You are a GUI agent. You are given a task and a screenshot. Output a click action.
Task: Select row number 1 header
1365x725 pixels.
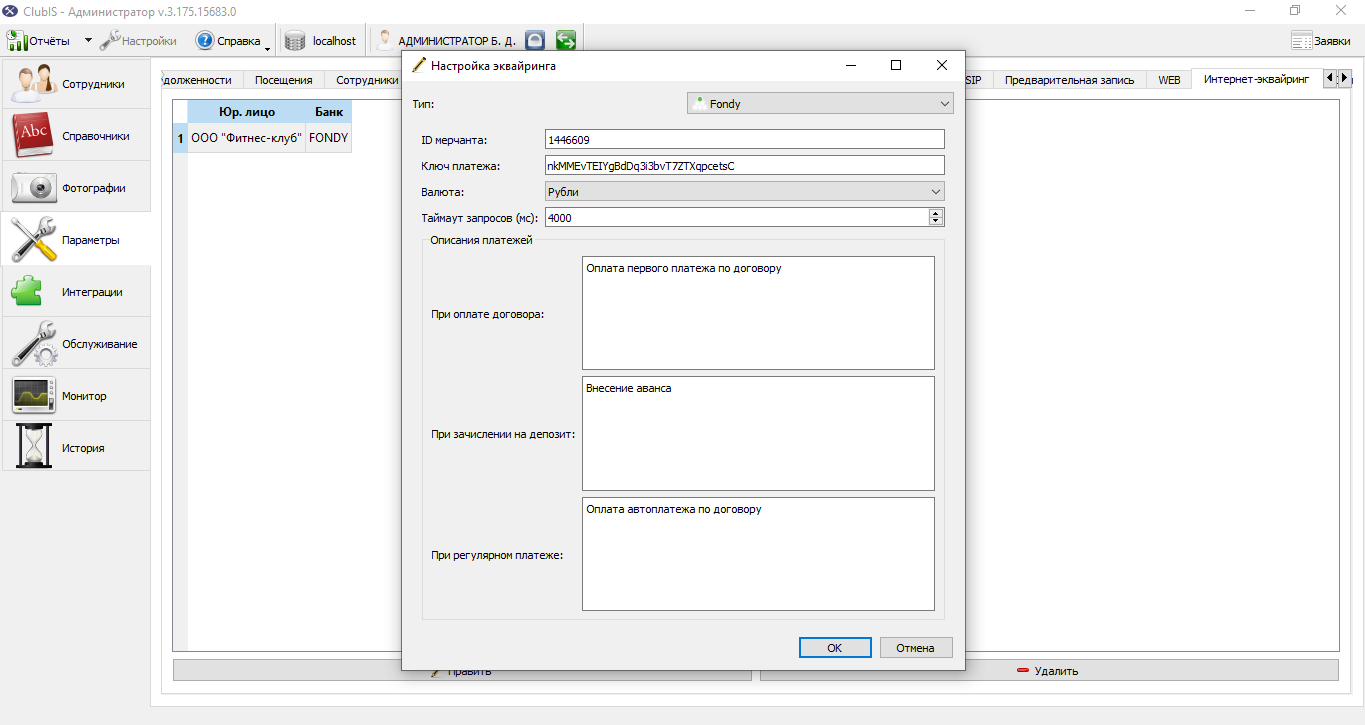[x=180, y=138]
